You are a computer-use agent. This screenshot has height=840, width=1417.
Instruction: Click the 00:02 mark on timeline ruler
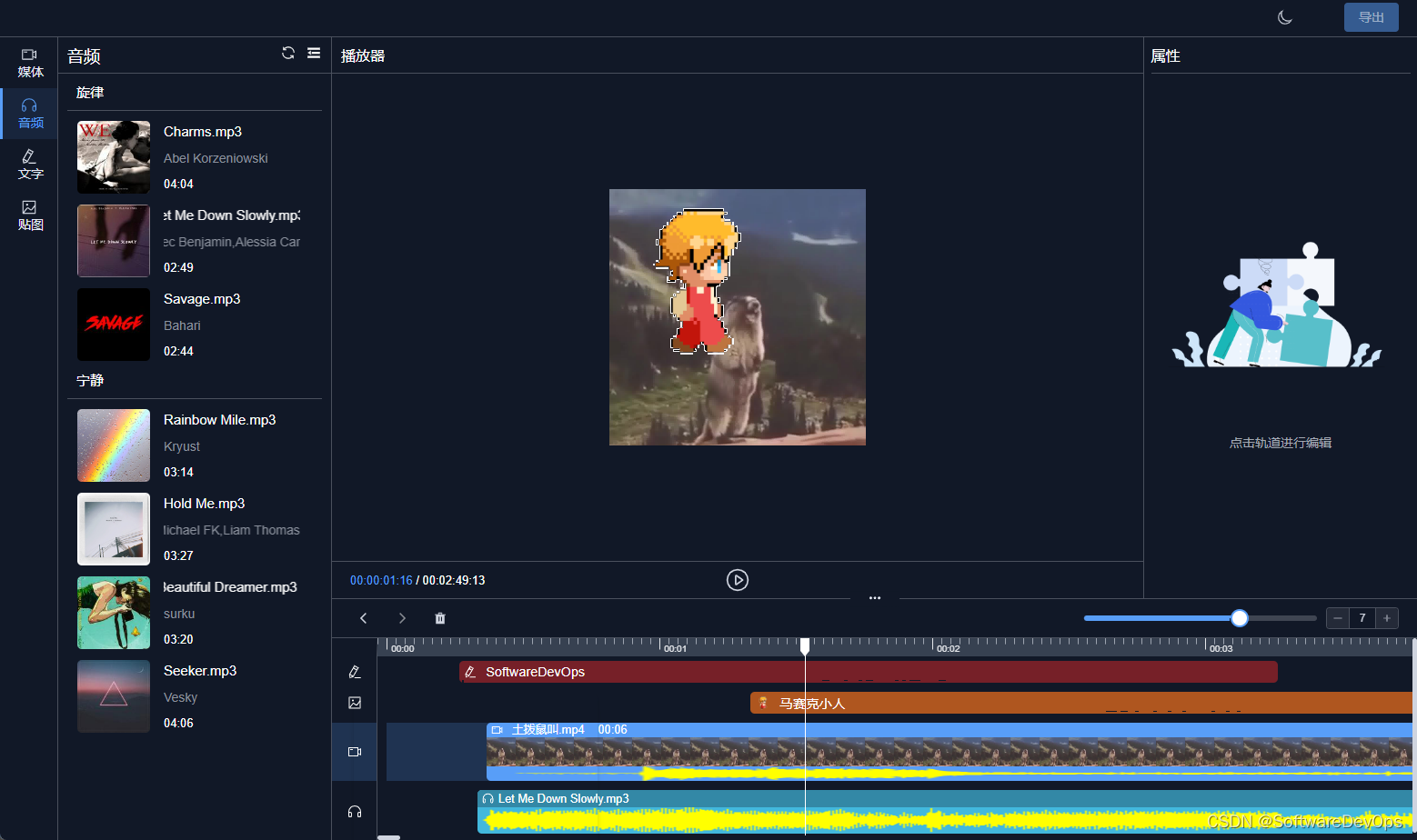pos(948,648)
